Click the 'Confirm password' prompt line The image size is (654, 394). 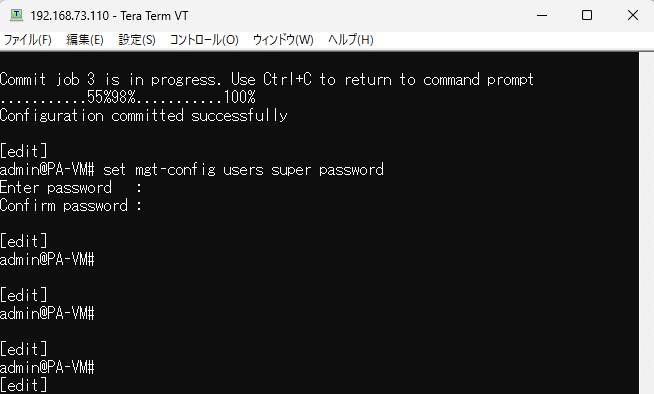pos(71,206)
